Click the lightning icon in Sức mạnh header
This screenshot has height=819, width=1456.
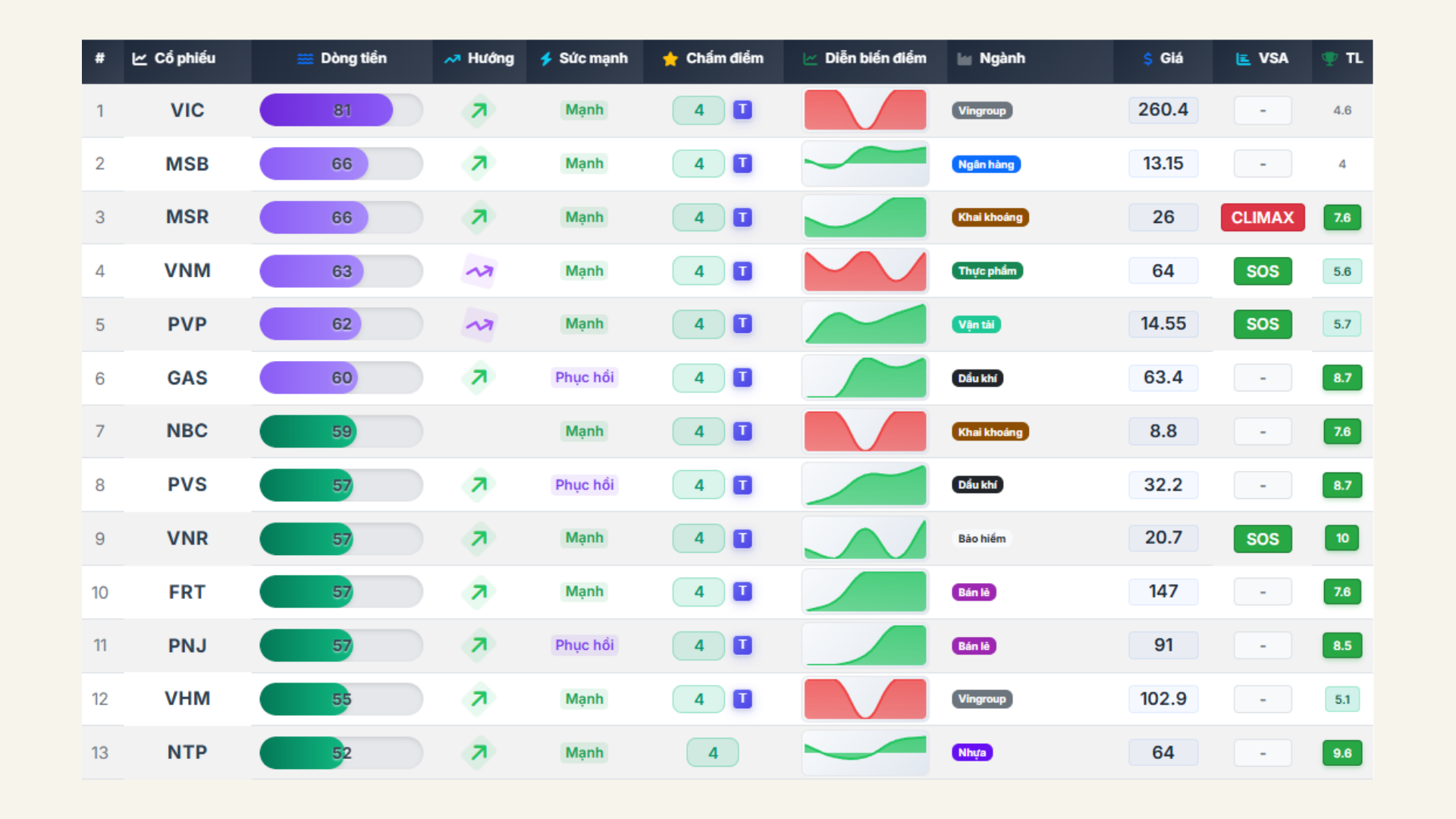[x=545, y=59]
